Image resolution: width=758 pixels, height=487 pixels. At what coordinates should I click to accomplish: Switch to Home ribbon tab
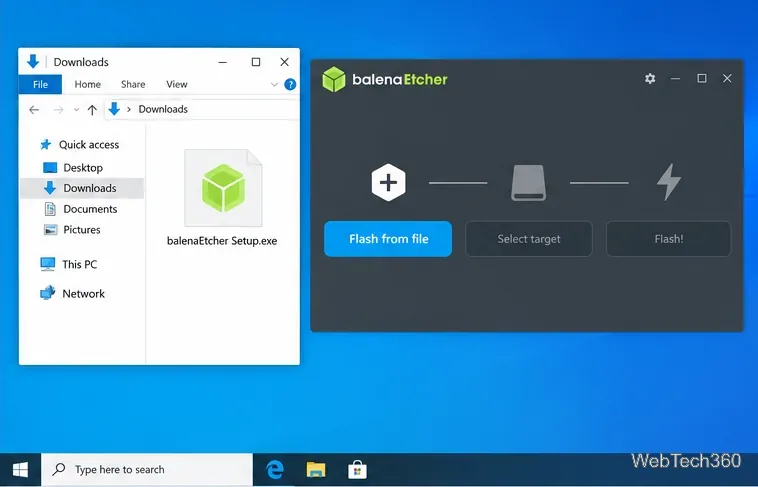coord(87,84)
